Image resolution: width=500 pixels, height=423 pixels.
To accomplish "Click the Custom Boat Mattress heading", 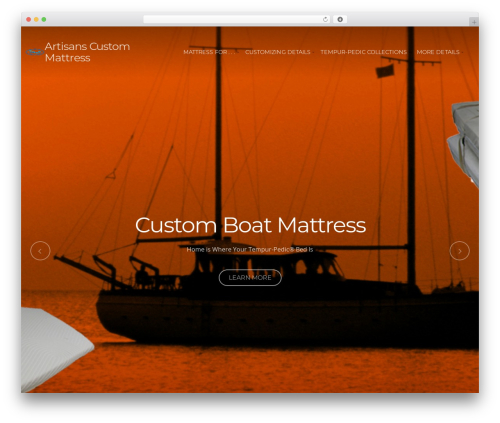I will point(250,225).
